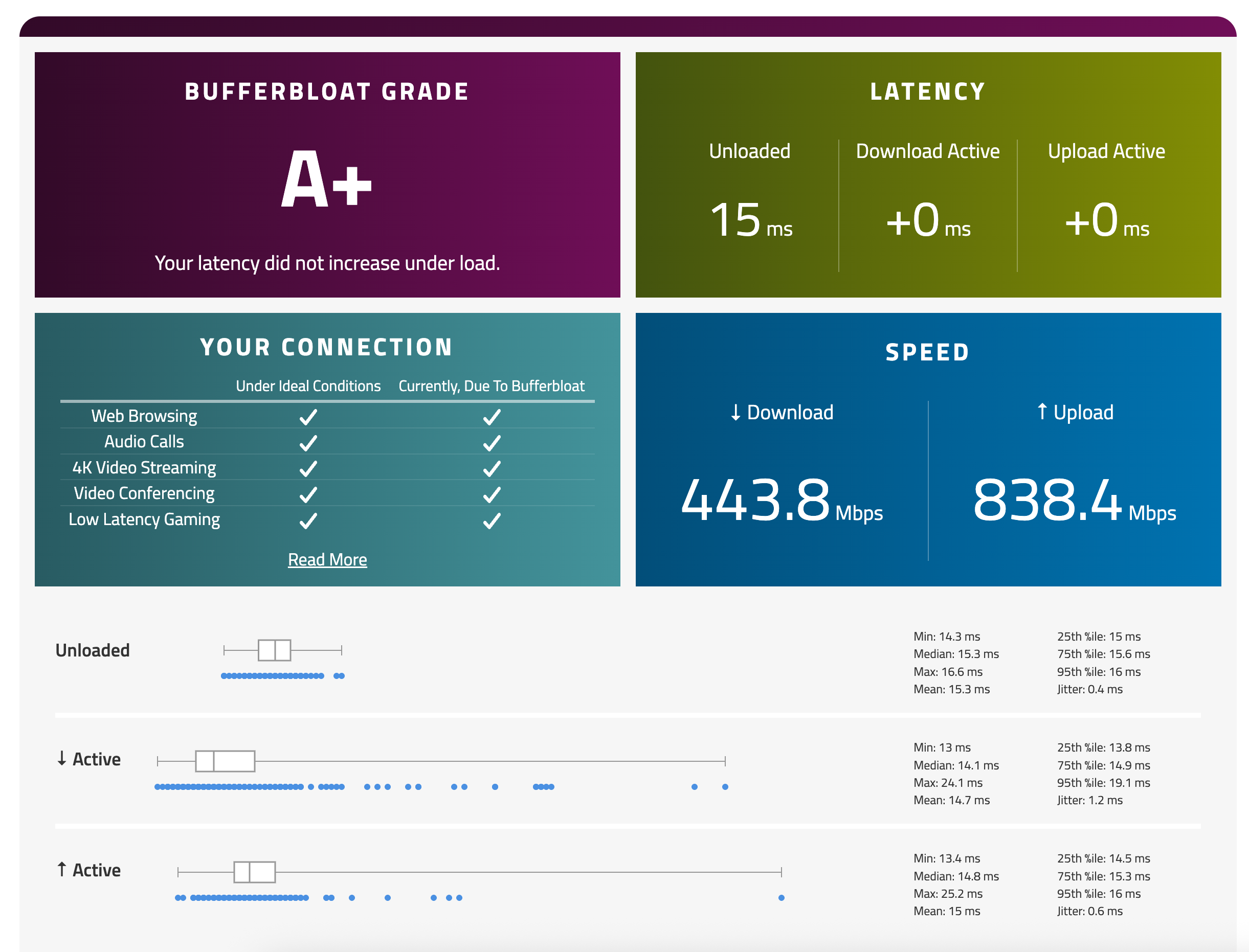Click the Under Ideal Conditions column header
The image size is (1249, 952).
(308, 386)
